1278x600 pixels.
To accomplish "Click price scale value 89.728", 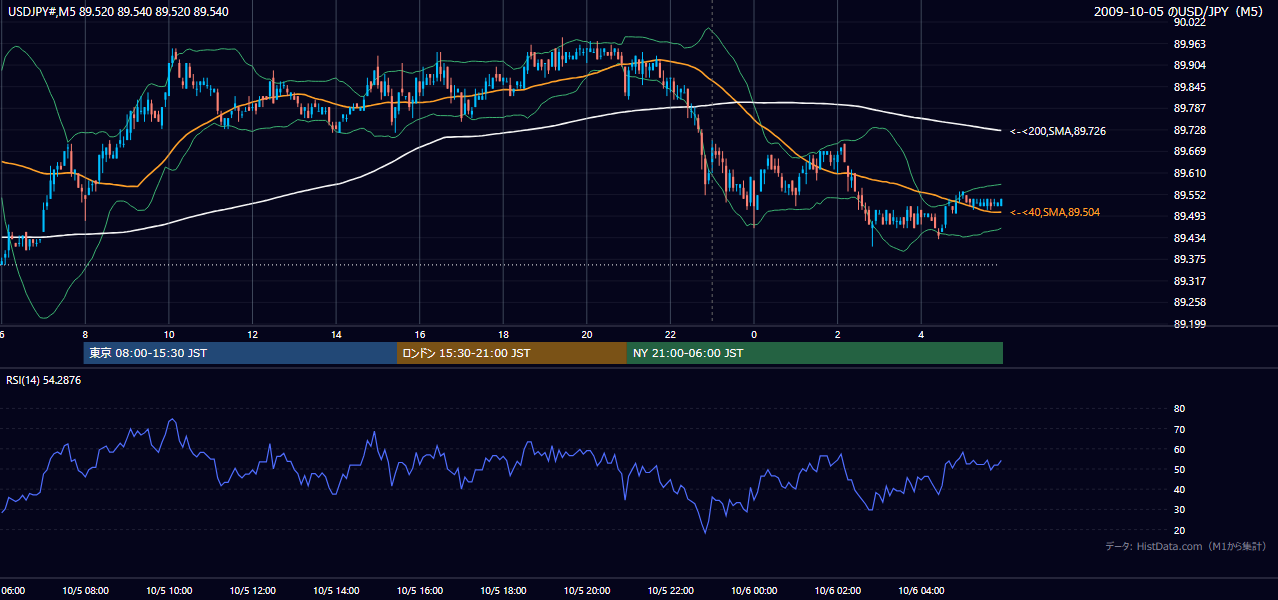I will pyautogui.click(x=1190, y=130).
